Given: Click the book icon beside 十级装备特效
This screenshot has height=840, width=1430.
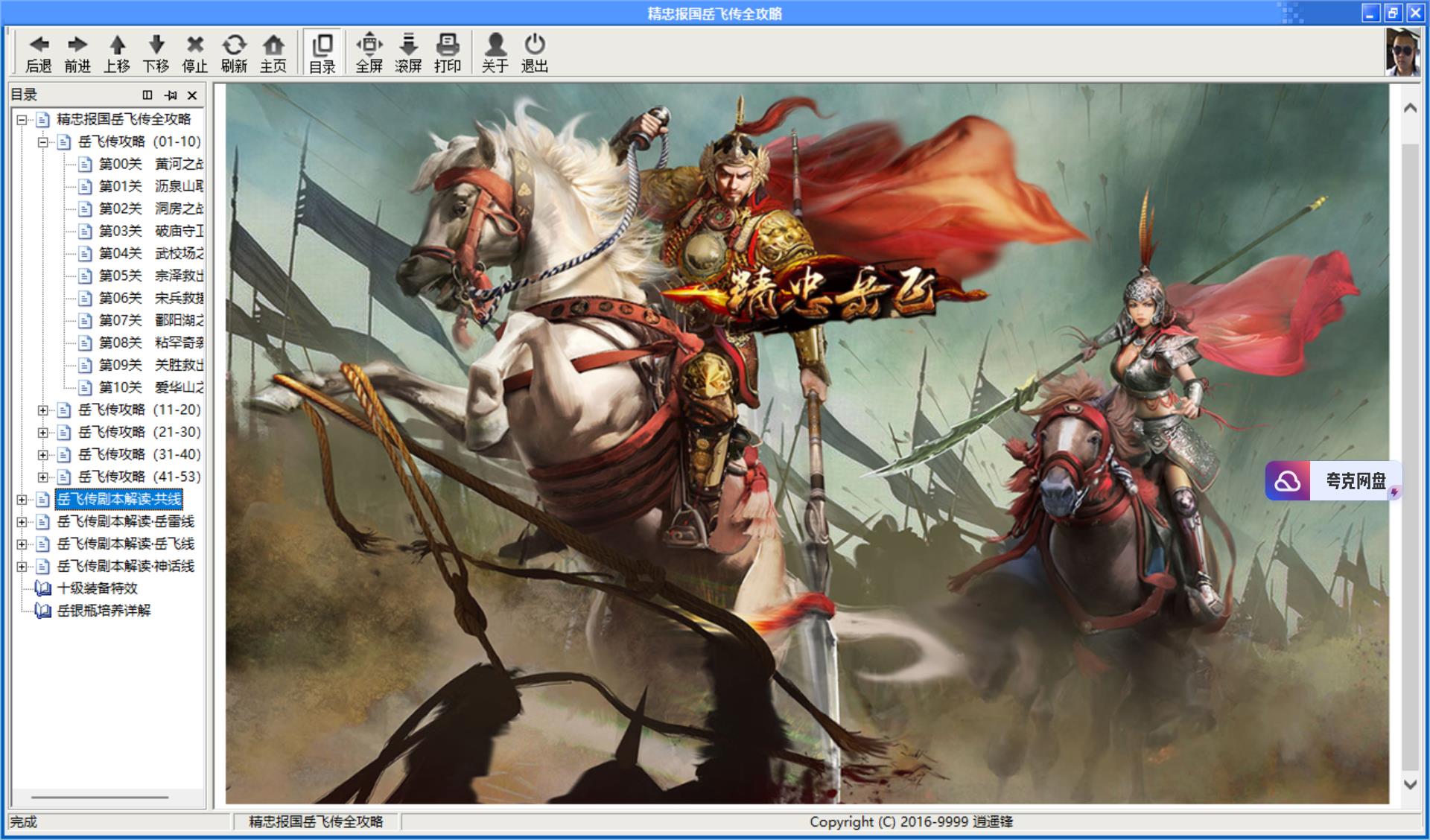Looking at the screenshot, I should click(x=43, y=588).
